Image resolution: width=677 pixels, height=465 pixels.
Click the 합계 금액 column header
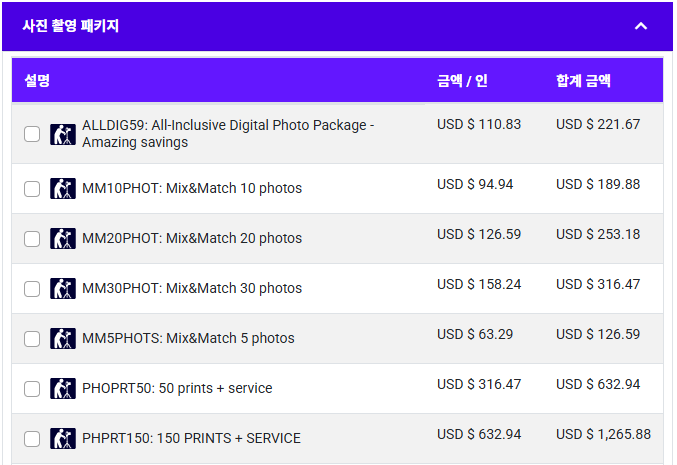(x=583, y=81)
